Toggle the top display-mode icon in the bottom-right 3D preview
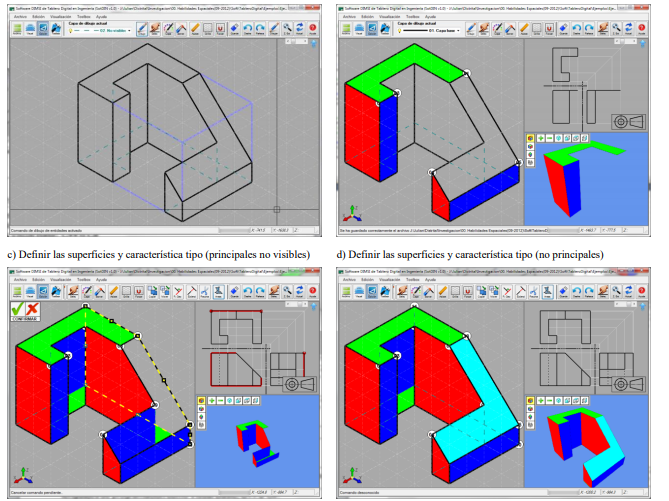This screenshot has height=501, width=669. (531, 400)
